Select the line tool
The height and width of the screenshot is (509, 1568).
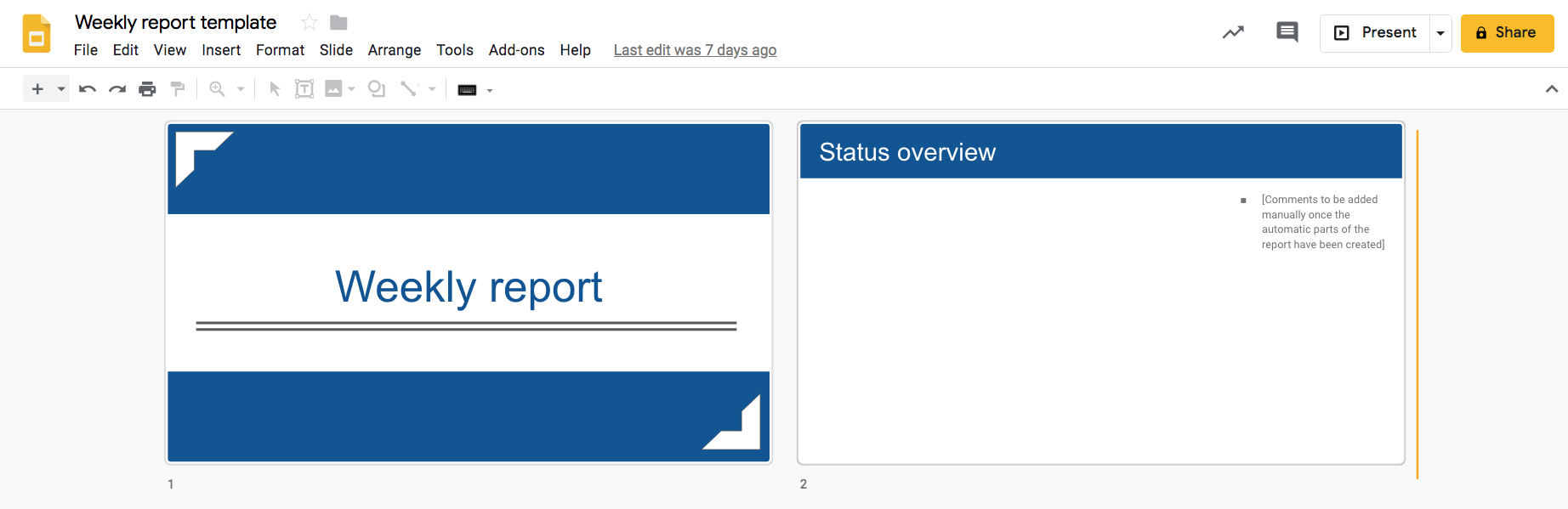409,88
